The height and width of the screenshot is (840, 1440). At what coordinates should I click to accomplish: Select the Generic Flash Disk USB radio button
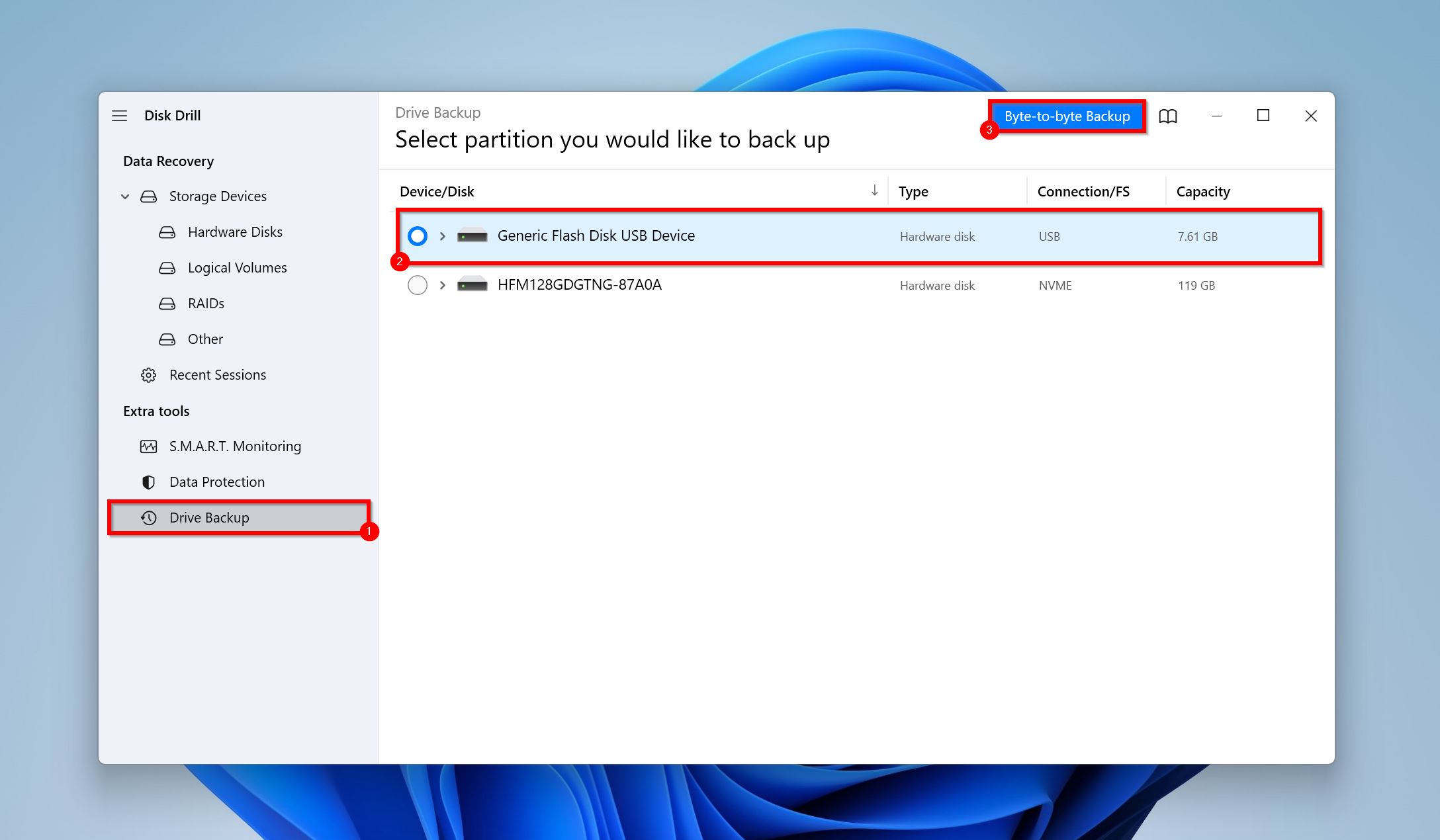(x=417, y=236)
